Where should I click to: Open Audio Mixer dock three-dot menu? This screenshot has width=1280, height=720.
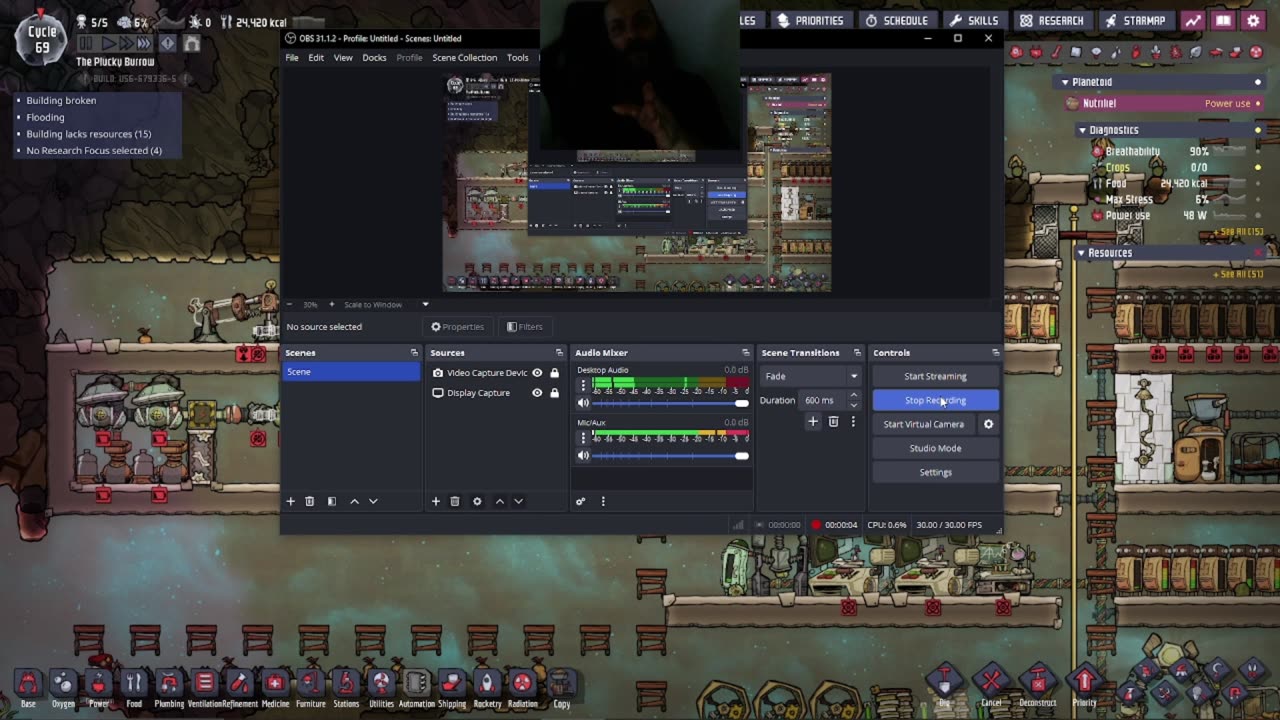pos(603,501)
